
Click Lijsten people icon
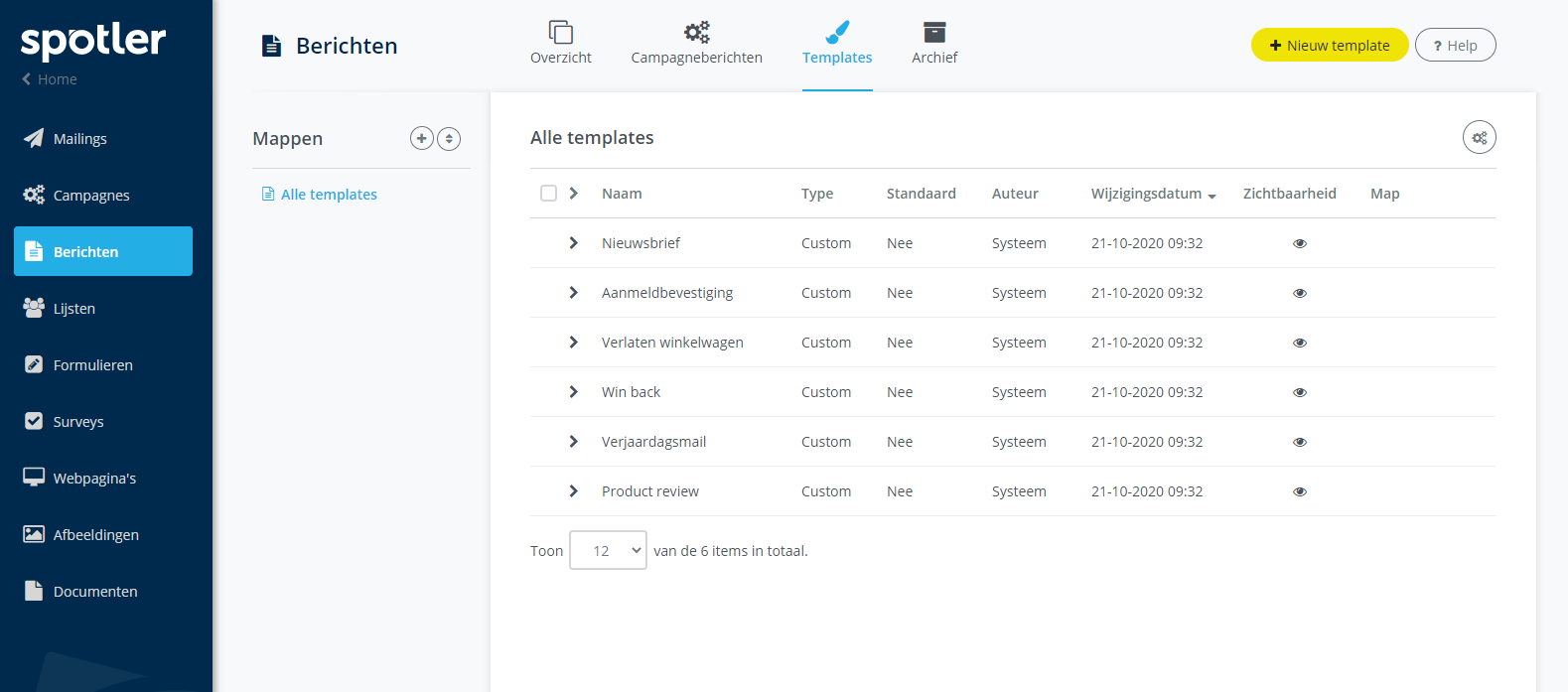(34, 308)
